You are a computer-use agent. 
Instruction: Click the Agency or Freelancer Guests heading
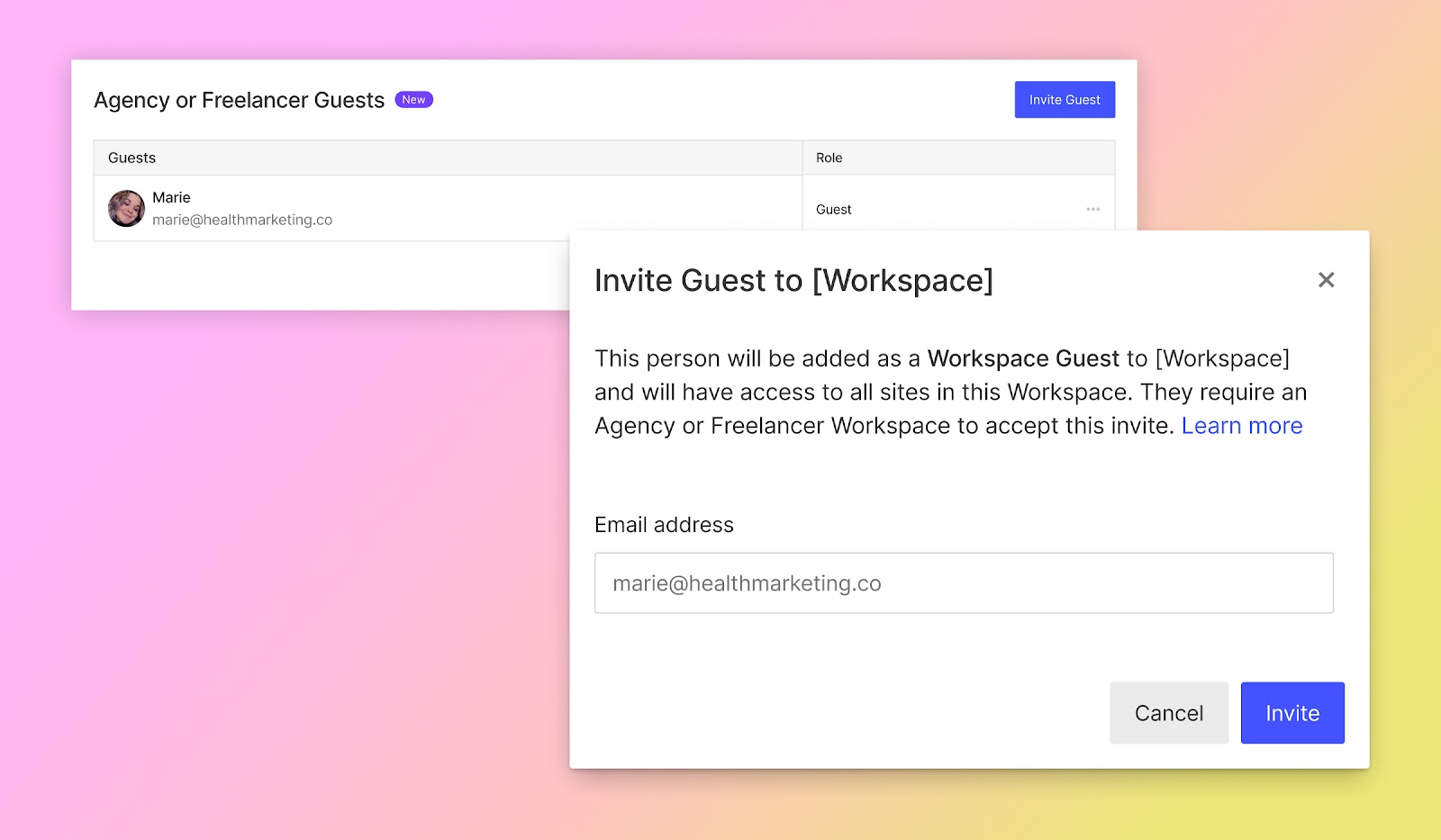click(240, 100)
